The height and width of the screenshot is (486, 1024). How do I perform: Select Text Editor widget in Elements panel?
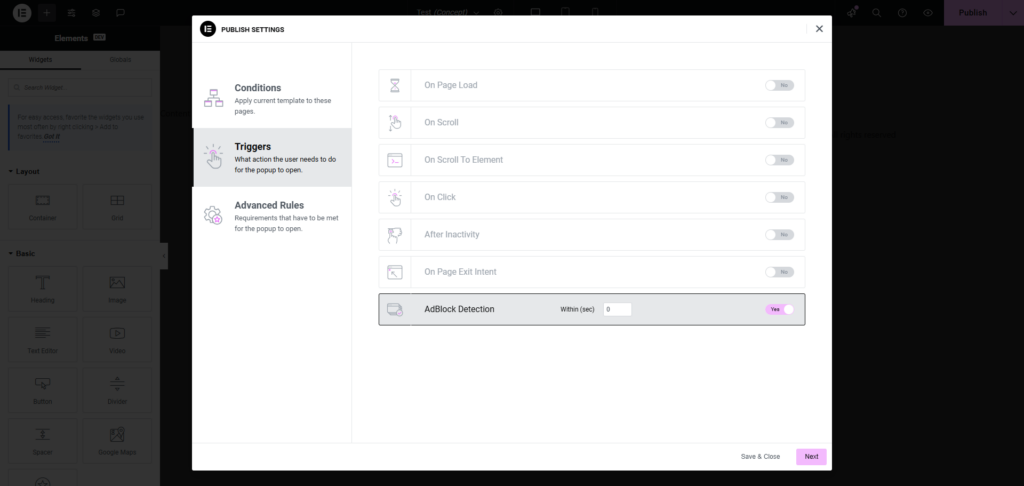point(42,339)
